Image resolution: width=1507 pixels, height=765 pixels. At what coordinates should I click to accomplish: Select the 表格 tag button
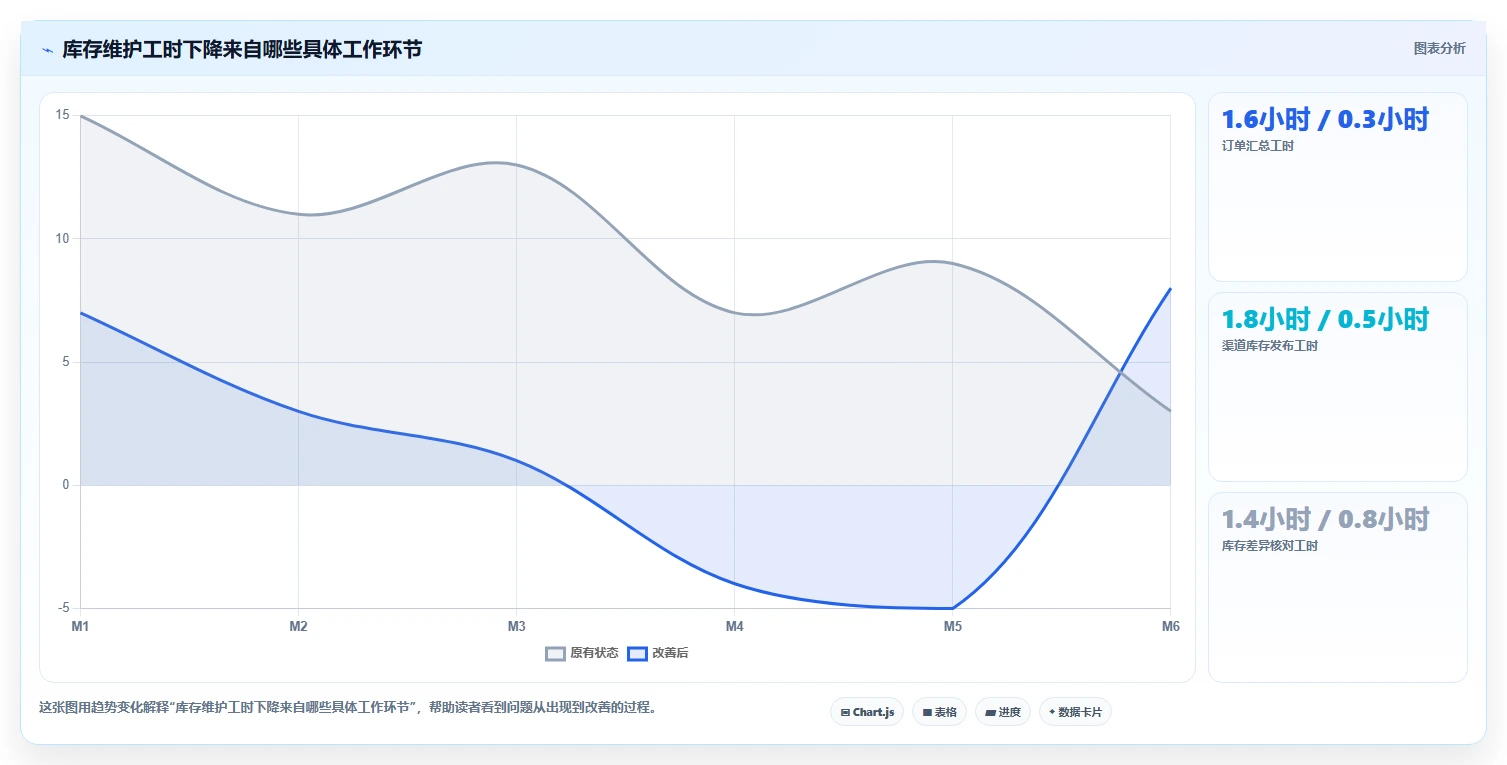click(x=939, y=712)
